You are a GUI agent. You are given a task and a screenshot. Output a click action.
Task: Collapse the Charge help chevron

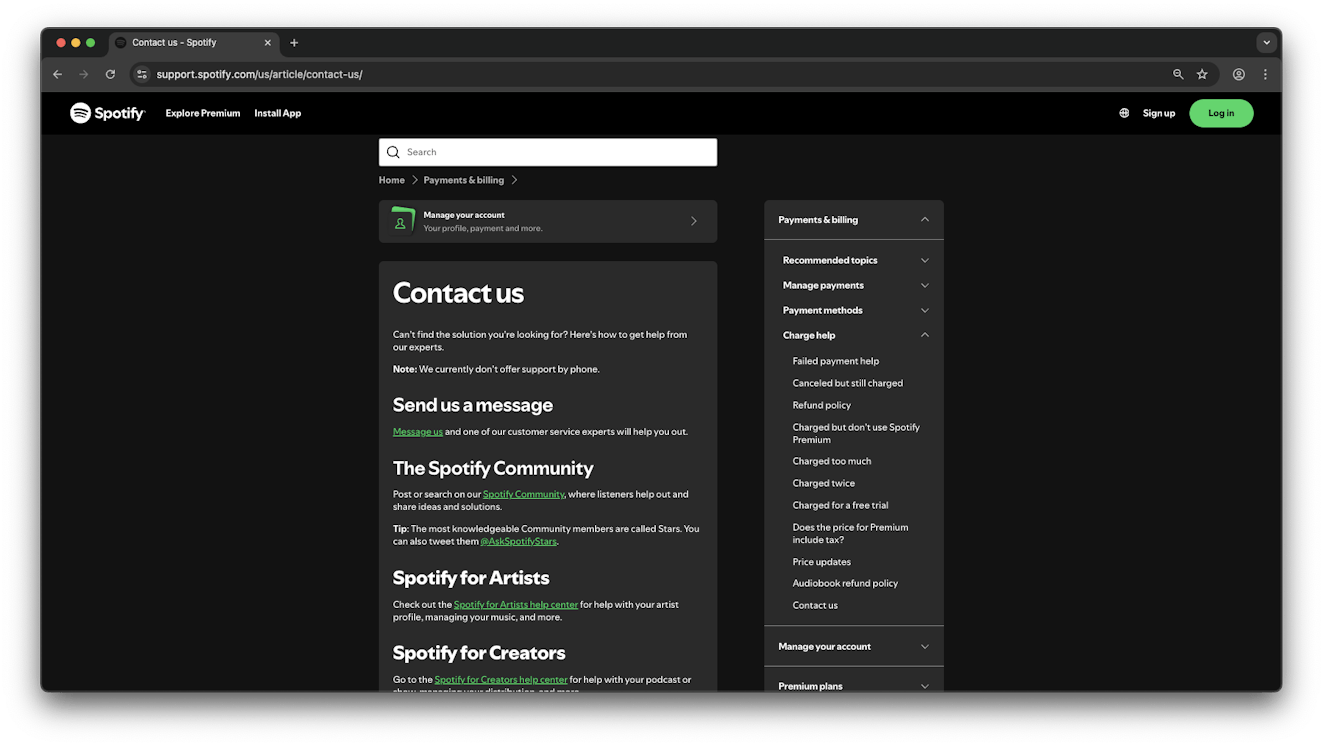click(x=924, y=335)
